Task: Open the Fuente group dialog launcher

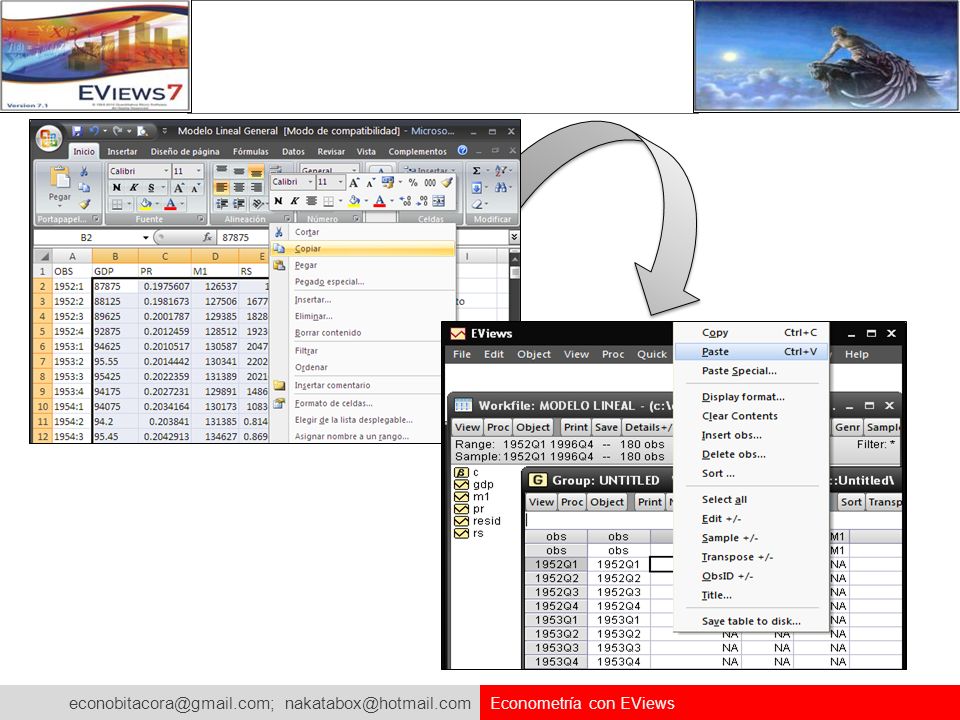Action: point(201,219)
